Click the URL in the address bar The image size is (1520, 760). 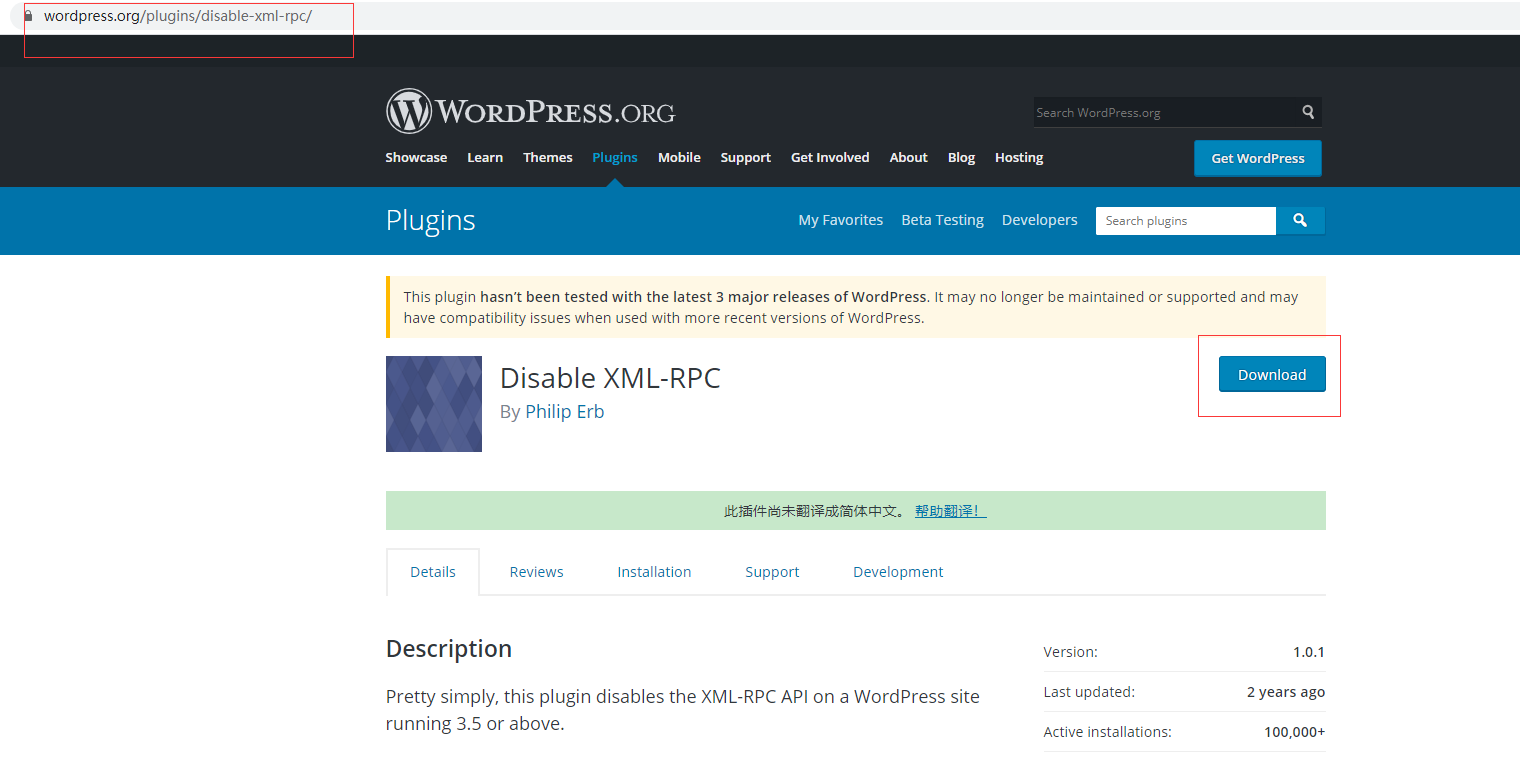point(178,16)
